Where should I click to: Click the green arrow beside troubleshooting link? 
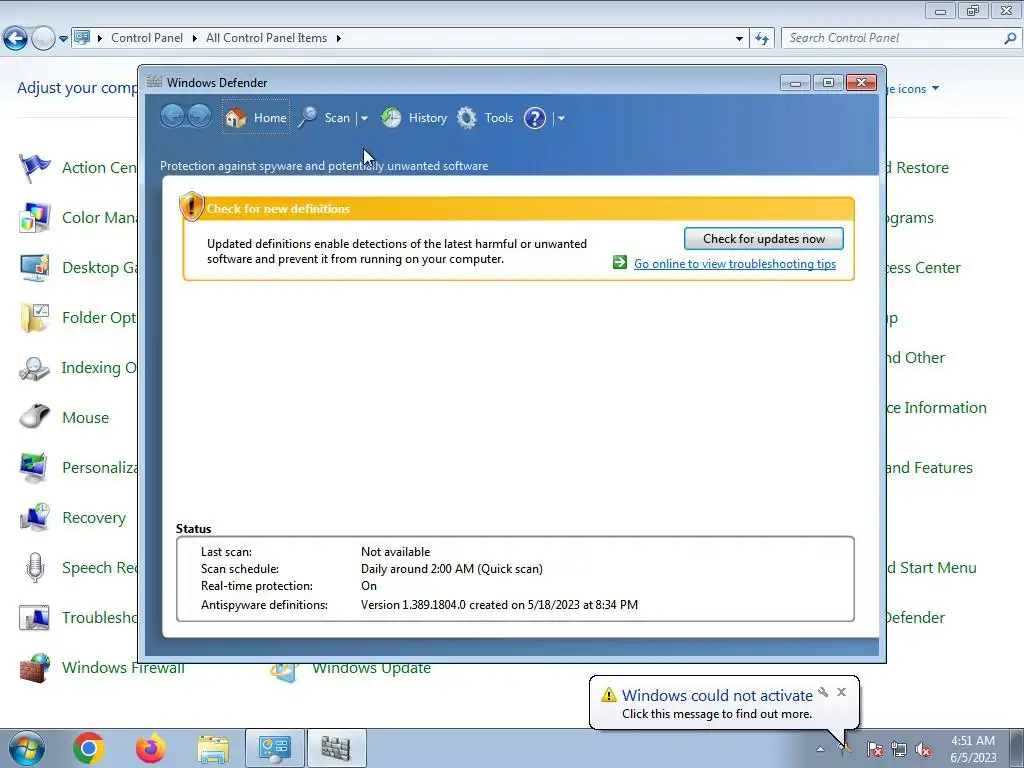tap(620, 263)
